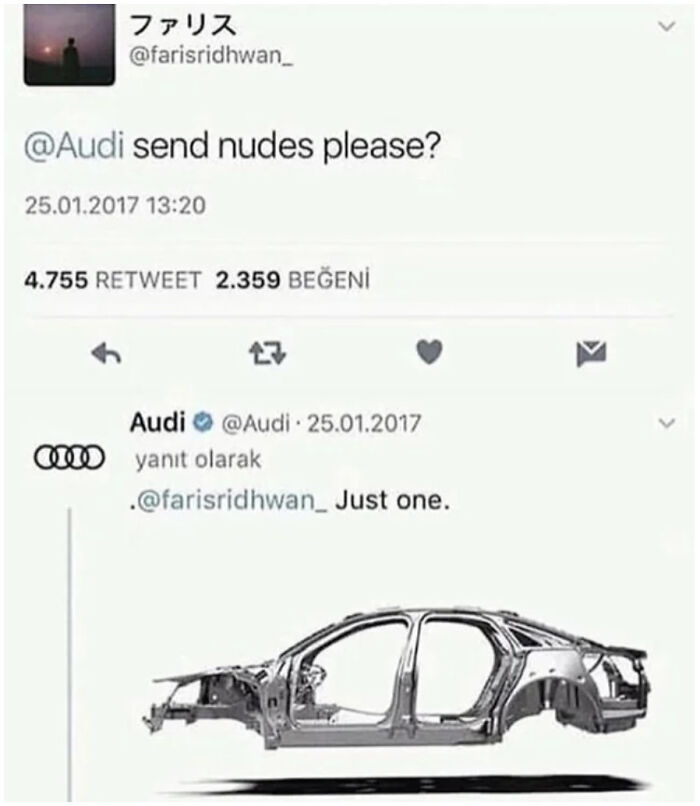Image resolution: width=700 pixels, height=806 pixels.
Task: Open farisridhwan_ sunset profile picture
Action: 69,45
